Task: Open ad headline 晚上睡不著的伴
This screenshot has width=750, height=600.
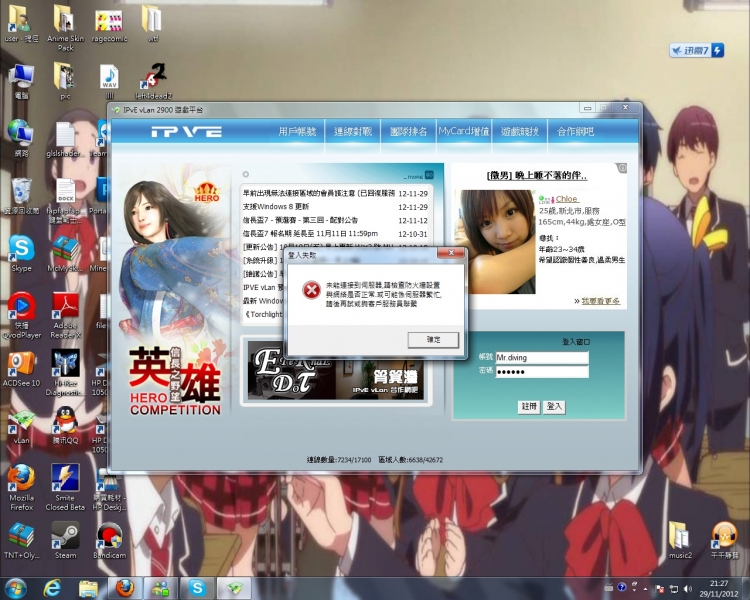Action: tap(537, 176)
